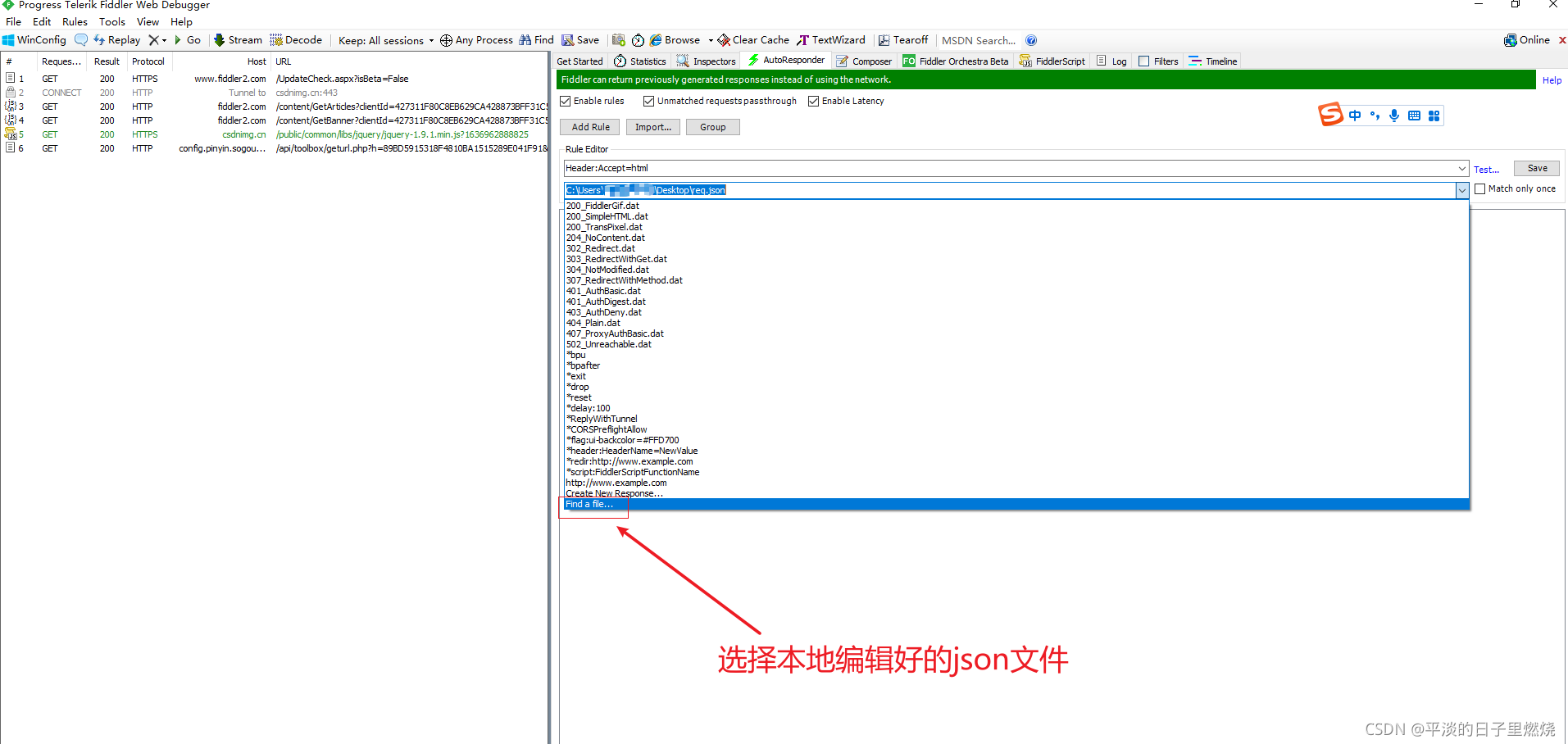1568x744 pixels.
Task: Toggle Stream mode in toolbar
Action: [x=238, y=40]
